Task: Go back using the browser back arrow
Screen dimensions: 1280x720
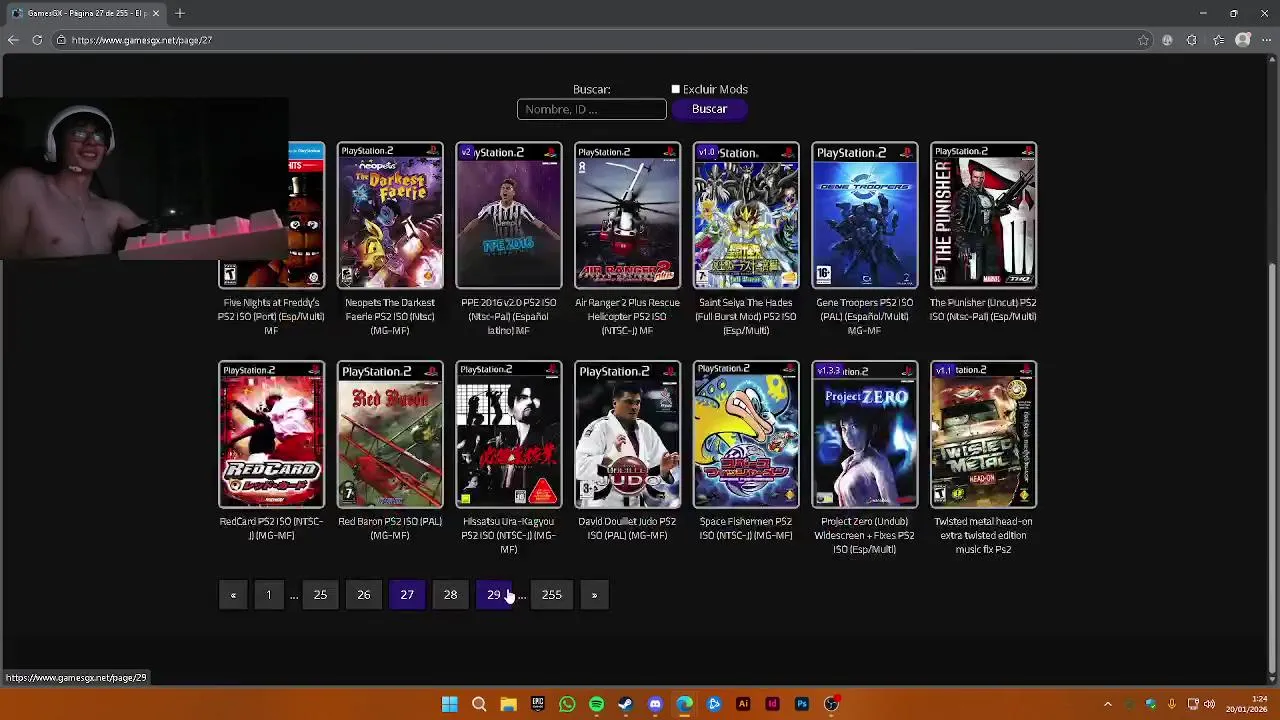Action: click(x=12, y=40)
